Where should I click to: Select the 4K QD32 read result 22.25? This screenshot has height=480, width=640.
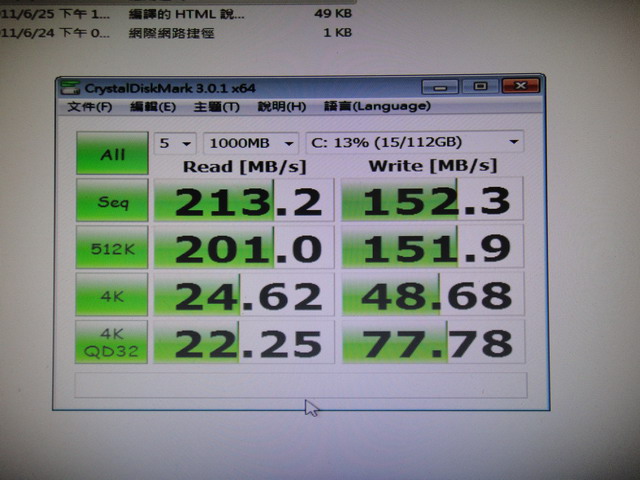click(x=244, y=342)
